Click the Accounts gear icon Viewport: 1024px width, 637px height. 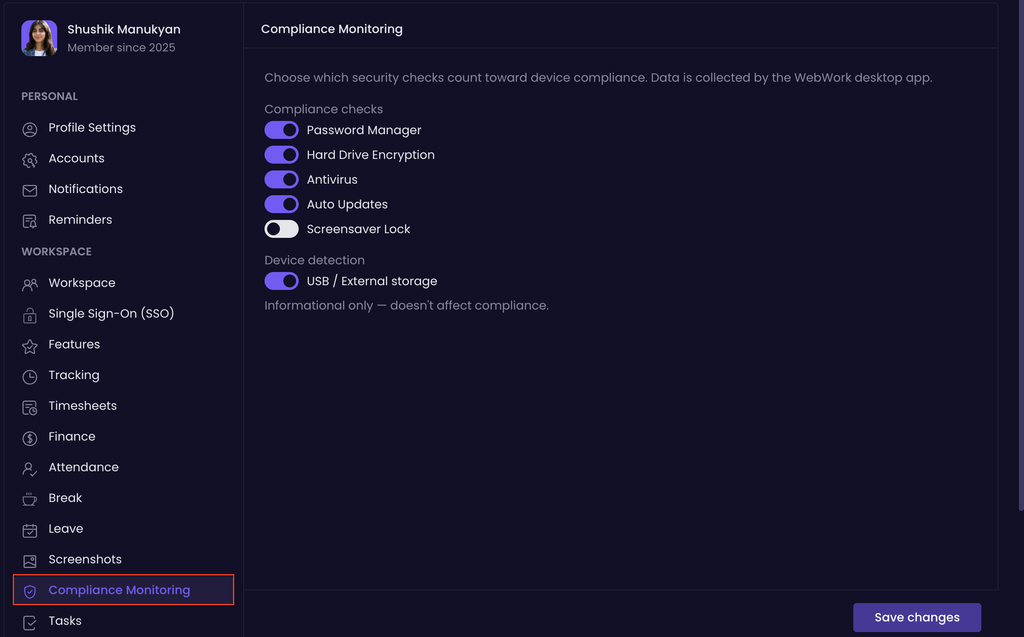[29, 160]
